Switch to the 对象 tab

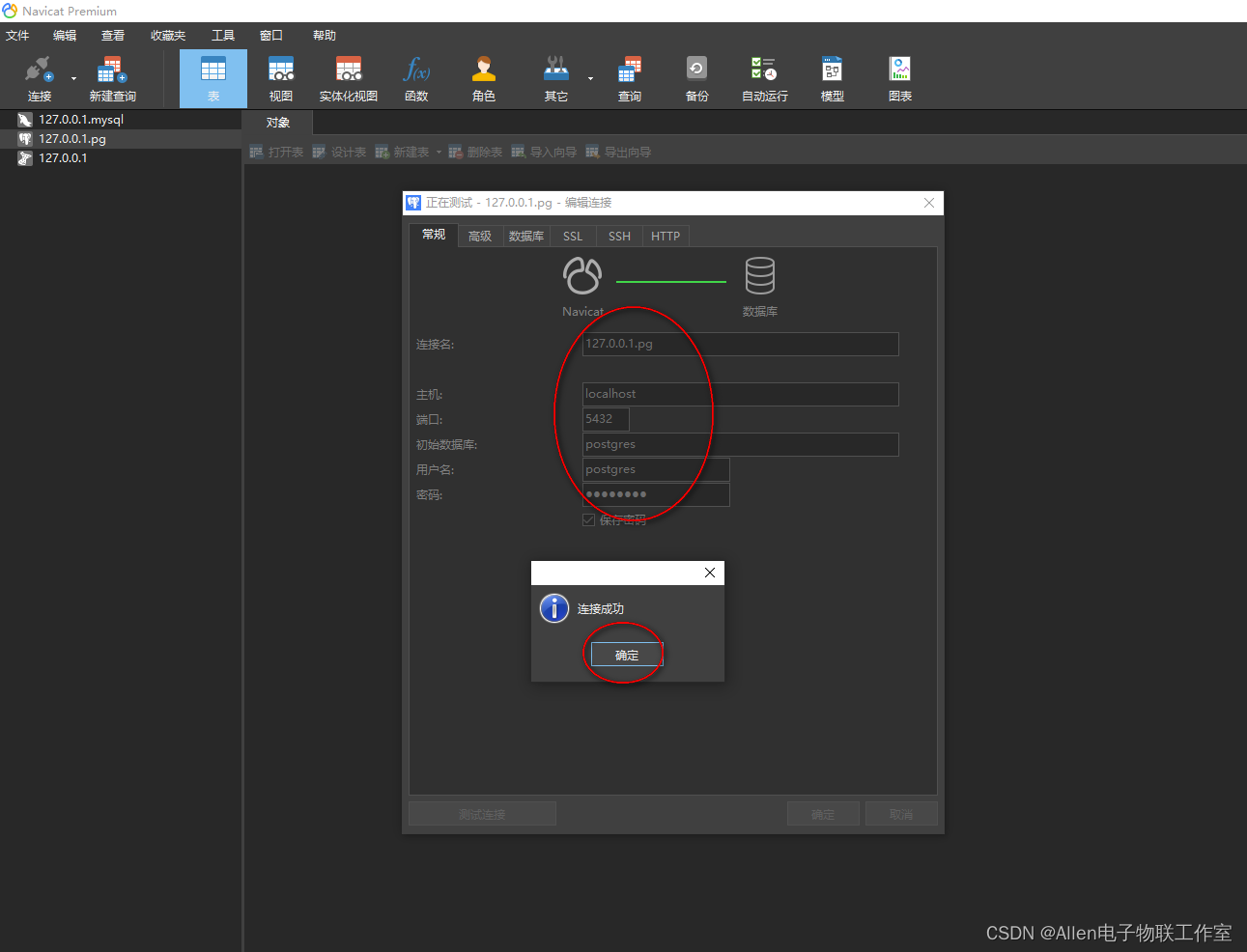coord(278,123)
